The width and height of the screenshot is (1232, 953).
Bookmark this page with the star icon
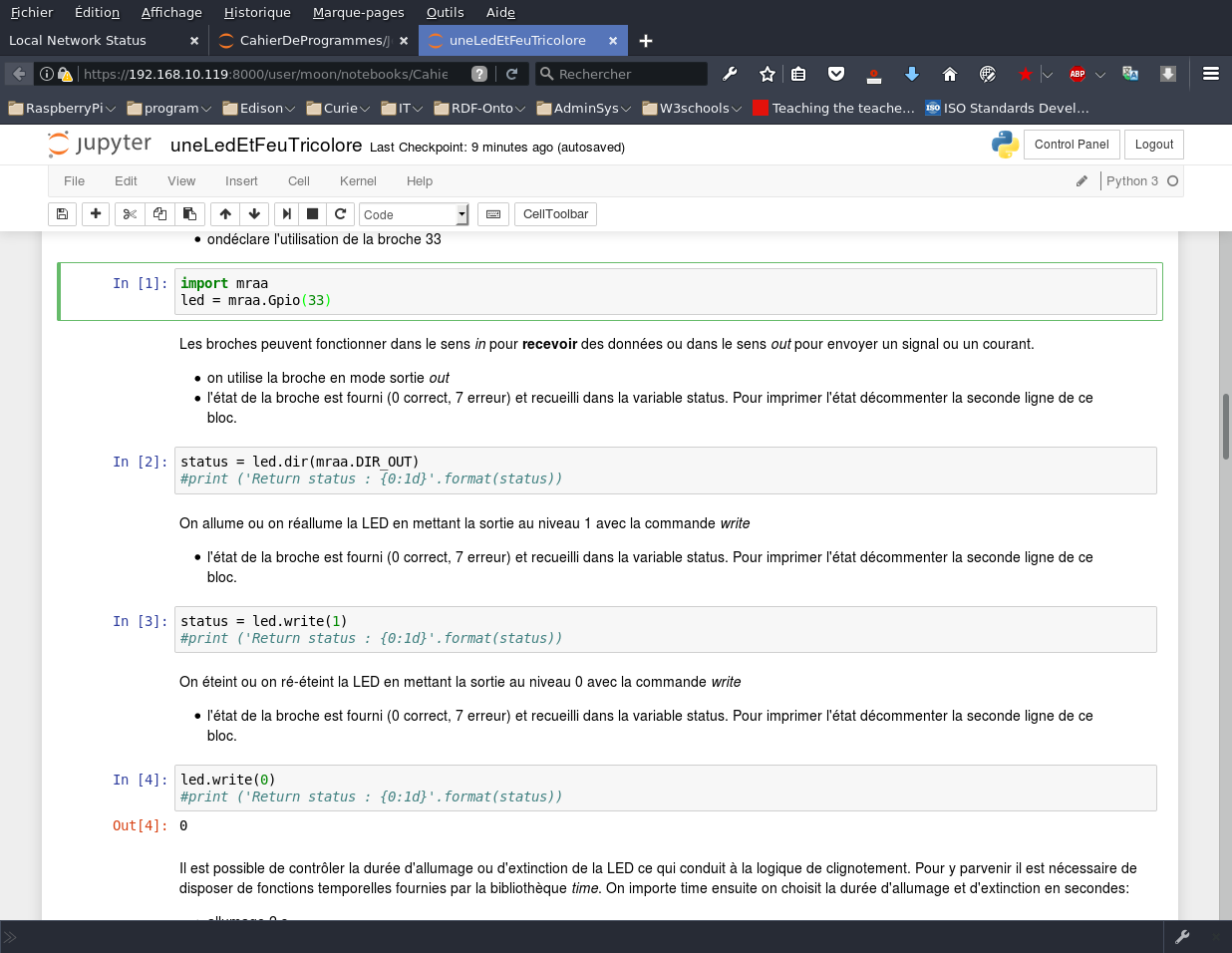click(767, 74)
